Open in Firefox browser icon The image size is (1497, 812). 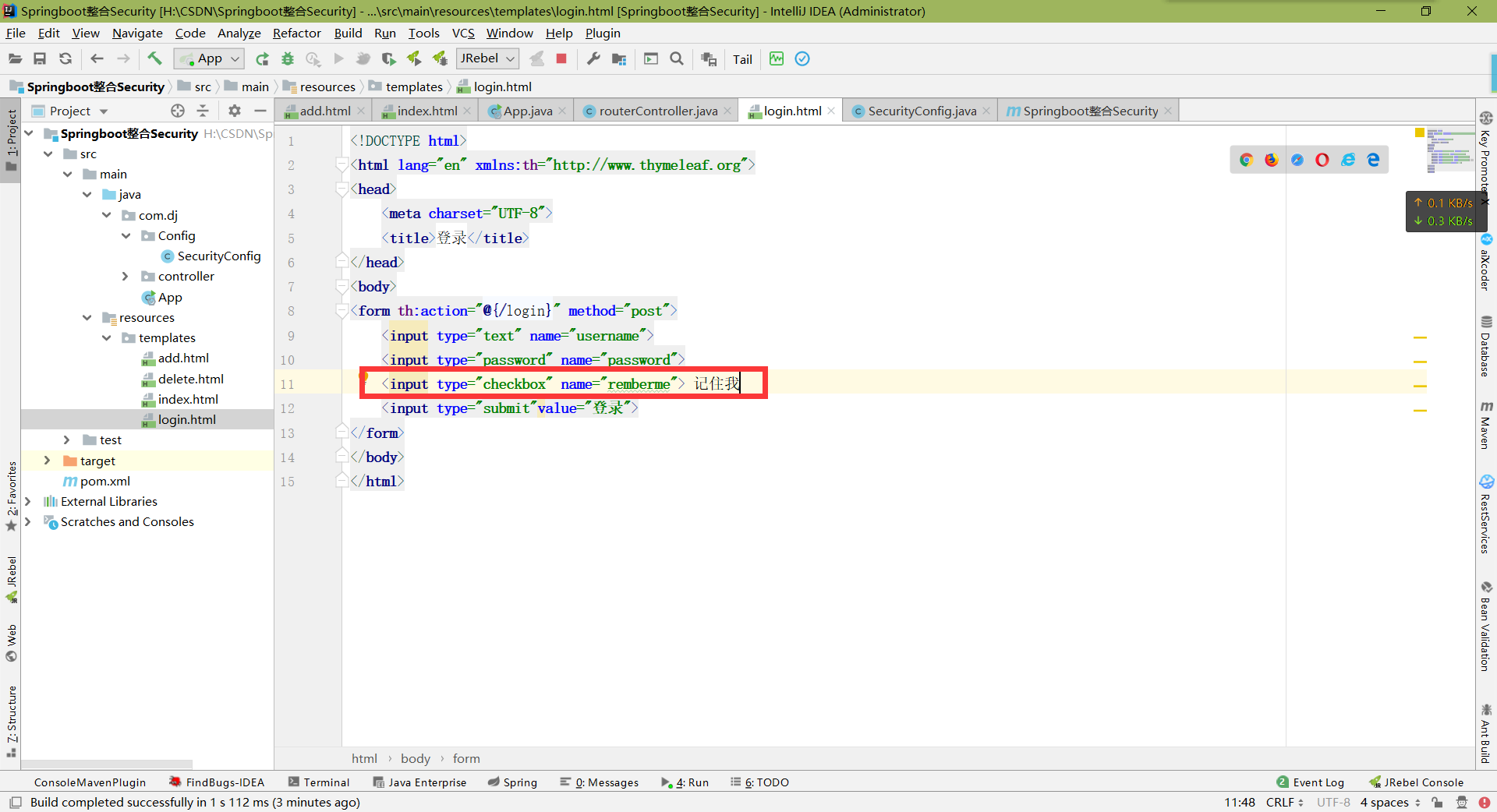point(1272,160)
